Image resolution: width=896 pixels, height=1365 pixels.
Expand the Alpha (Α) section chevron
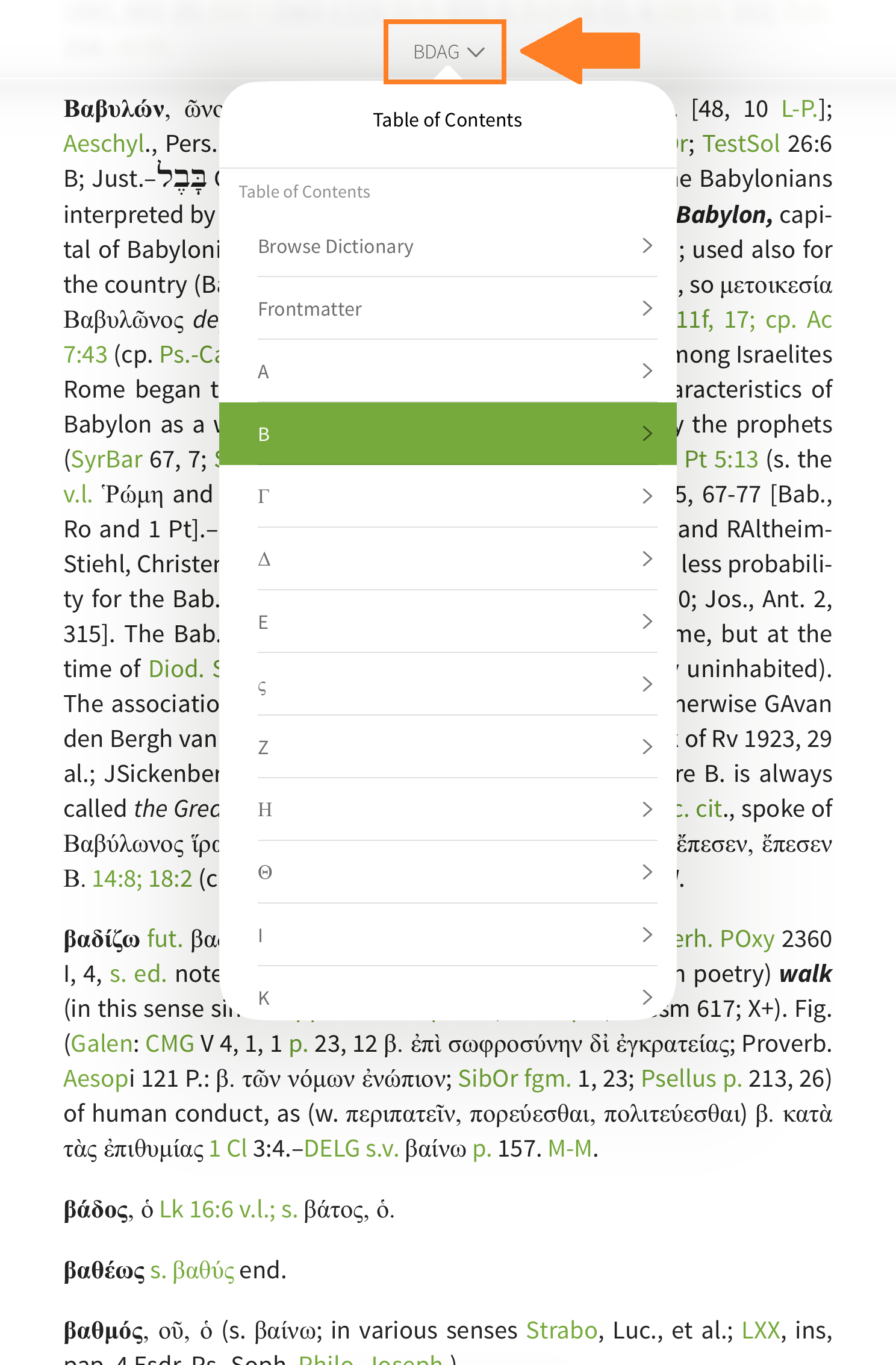[x=647, y=371]
